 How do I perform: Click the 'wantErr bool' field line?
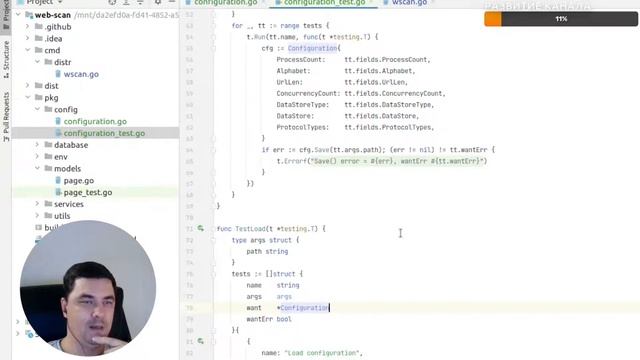[x=269, y=319]
